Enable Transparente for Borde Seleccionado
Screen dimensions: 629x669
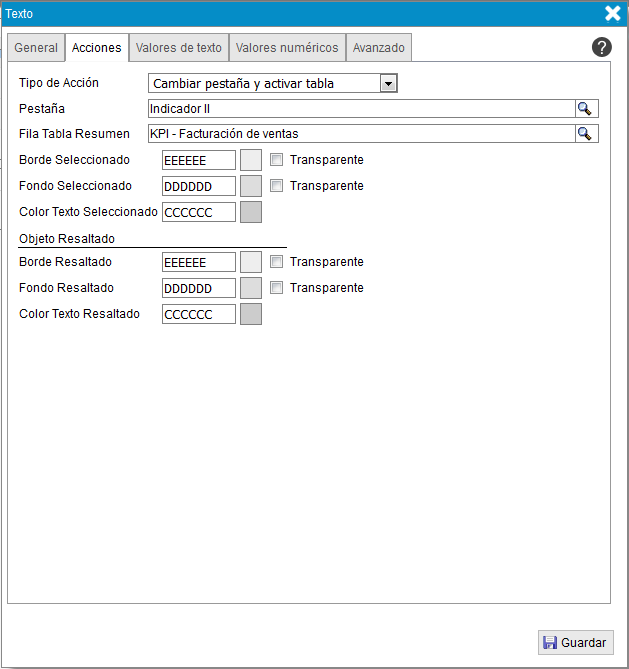point(277,160)
